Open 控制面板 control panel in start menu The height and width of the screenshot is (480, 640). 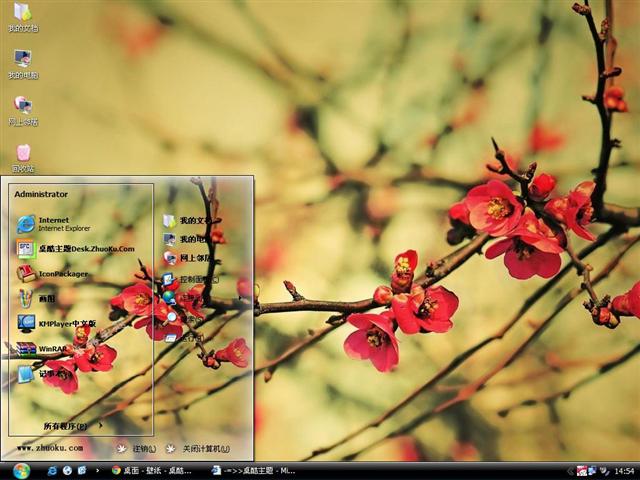[190, 280]
